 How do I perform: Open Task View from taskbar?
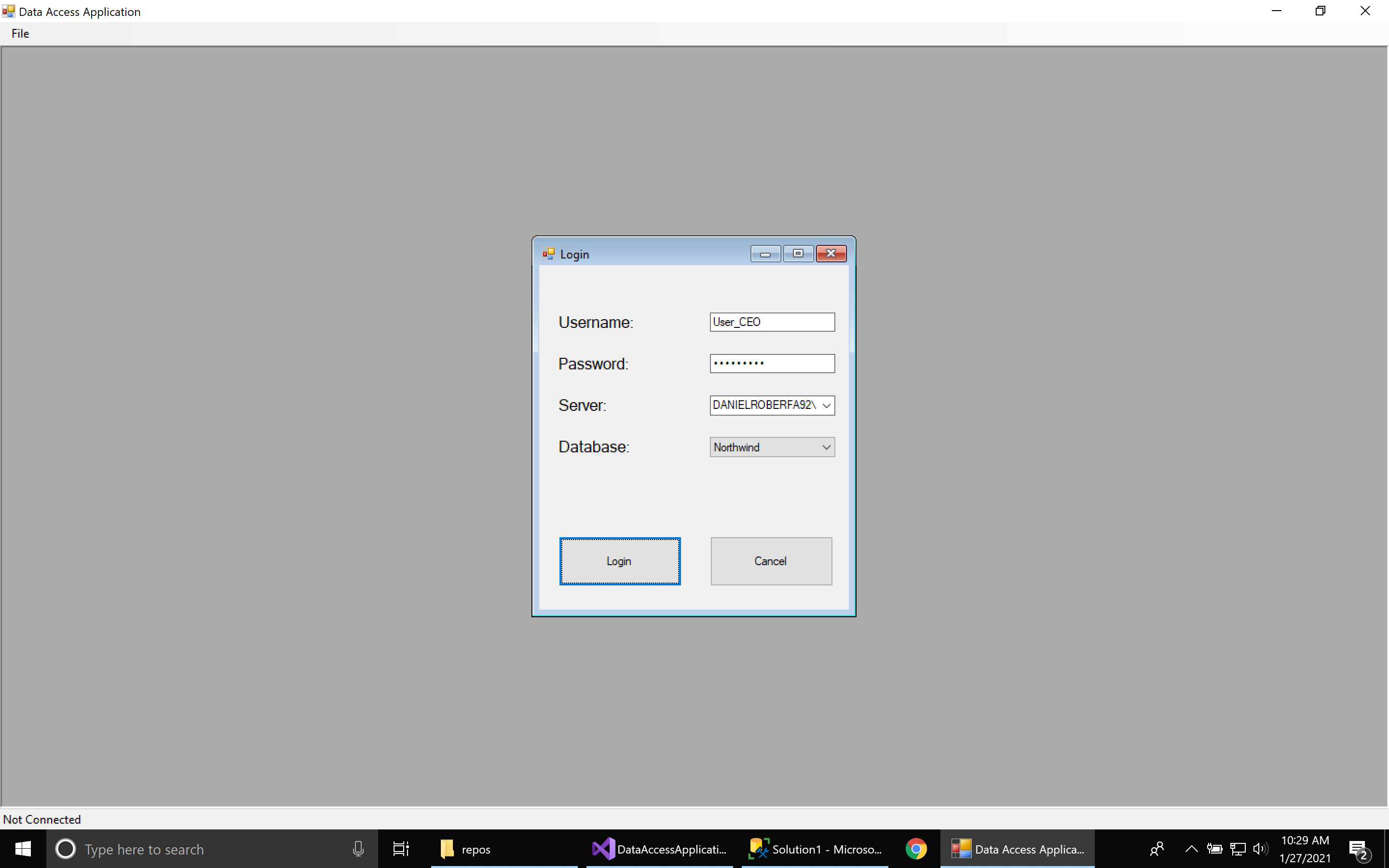pos(401,849)
